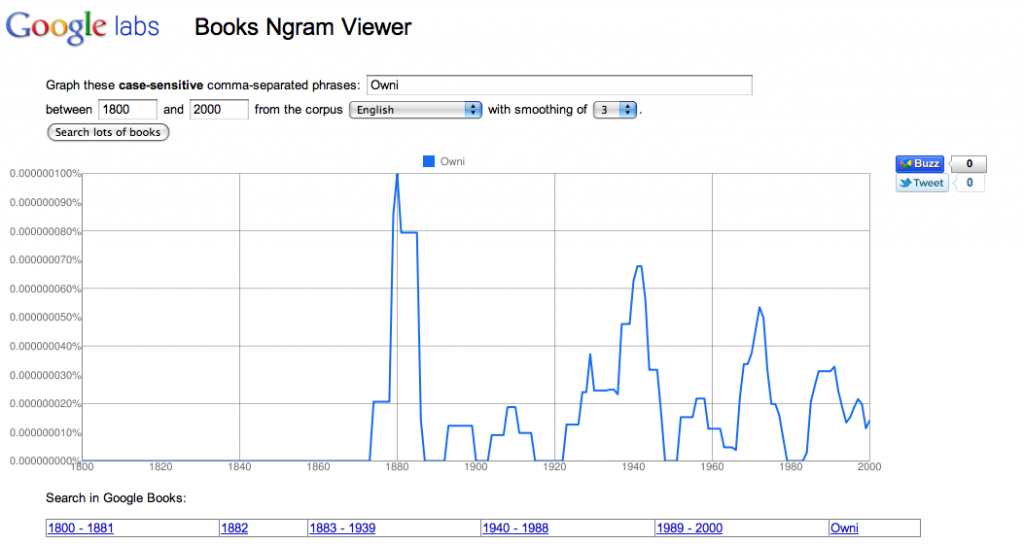1024x545 pixels.
Task: Open the smoothing value dropdown
Action: pyautogui.click(x=615, y=110)
